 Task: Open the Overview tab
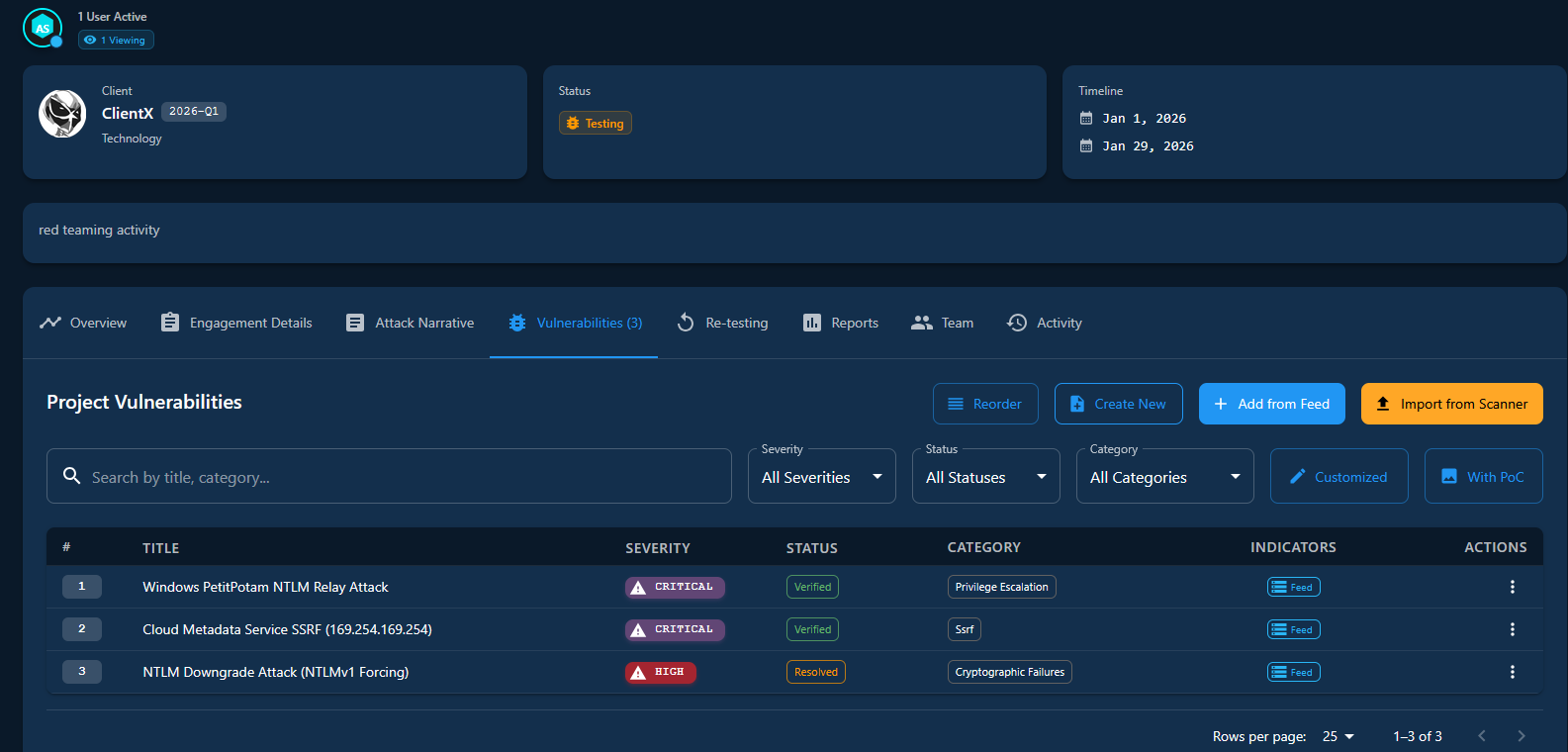(x=83, y=323)
